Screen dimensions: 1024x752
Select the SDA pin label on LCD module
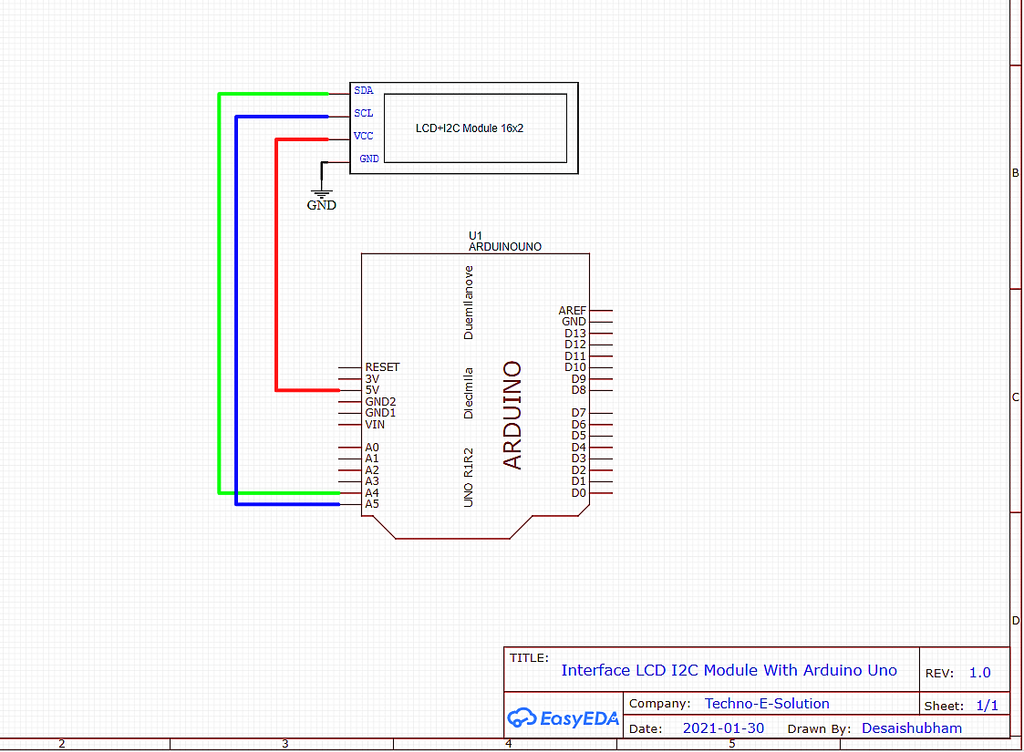[364, 91]
